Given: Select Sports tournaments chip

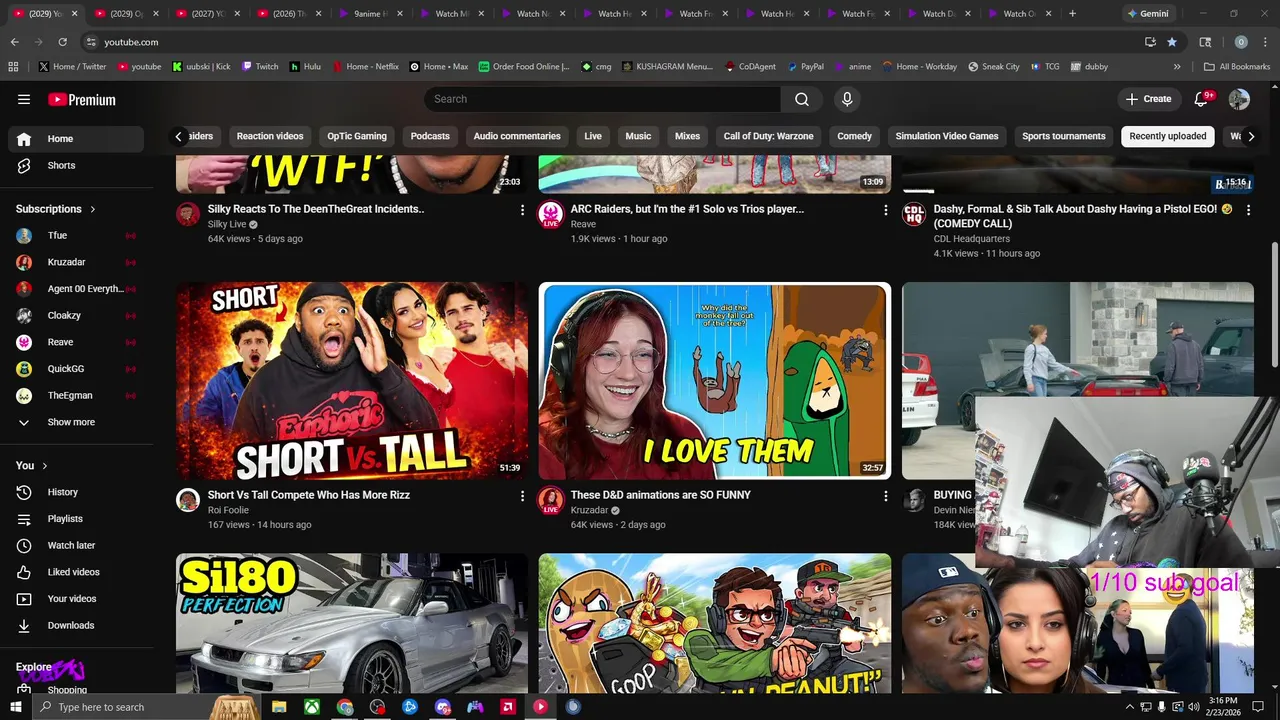Looking at the screenshot, I should 1064,136.
